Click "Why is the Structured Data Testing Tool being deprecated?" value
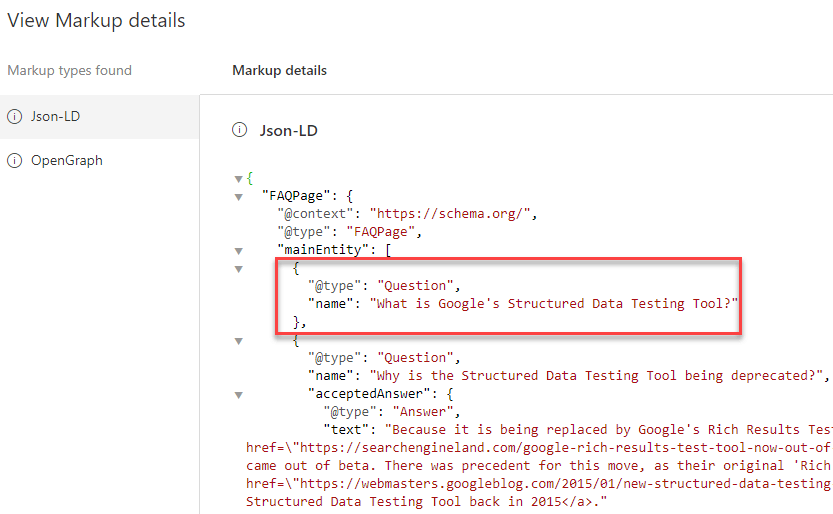The width and height of the screenshot is (833, 514). point(596,376)
